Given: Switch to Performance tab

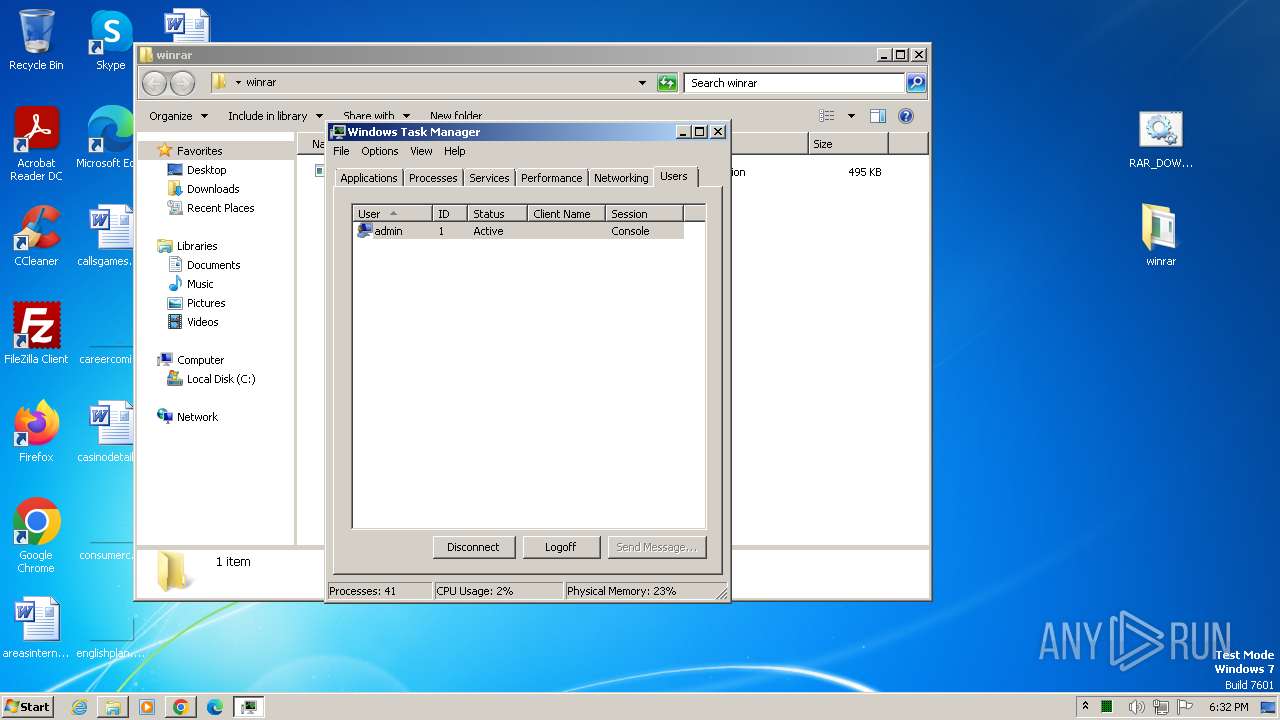Looking at the screenshot, I should click(551, 178).
